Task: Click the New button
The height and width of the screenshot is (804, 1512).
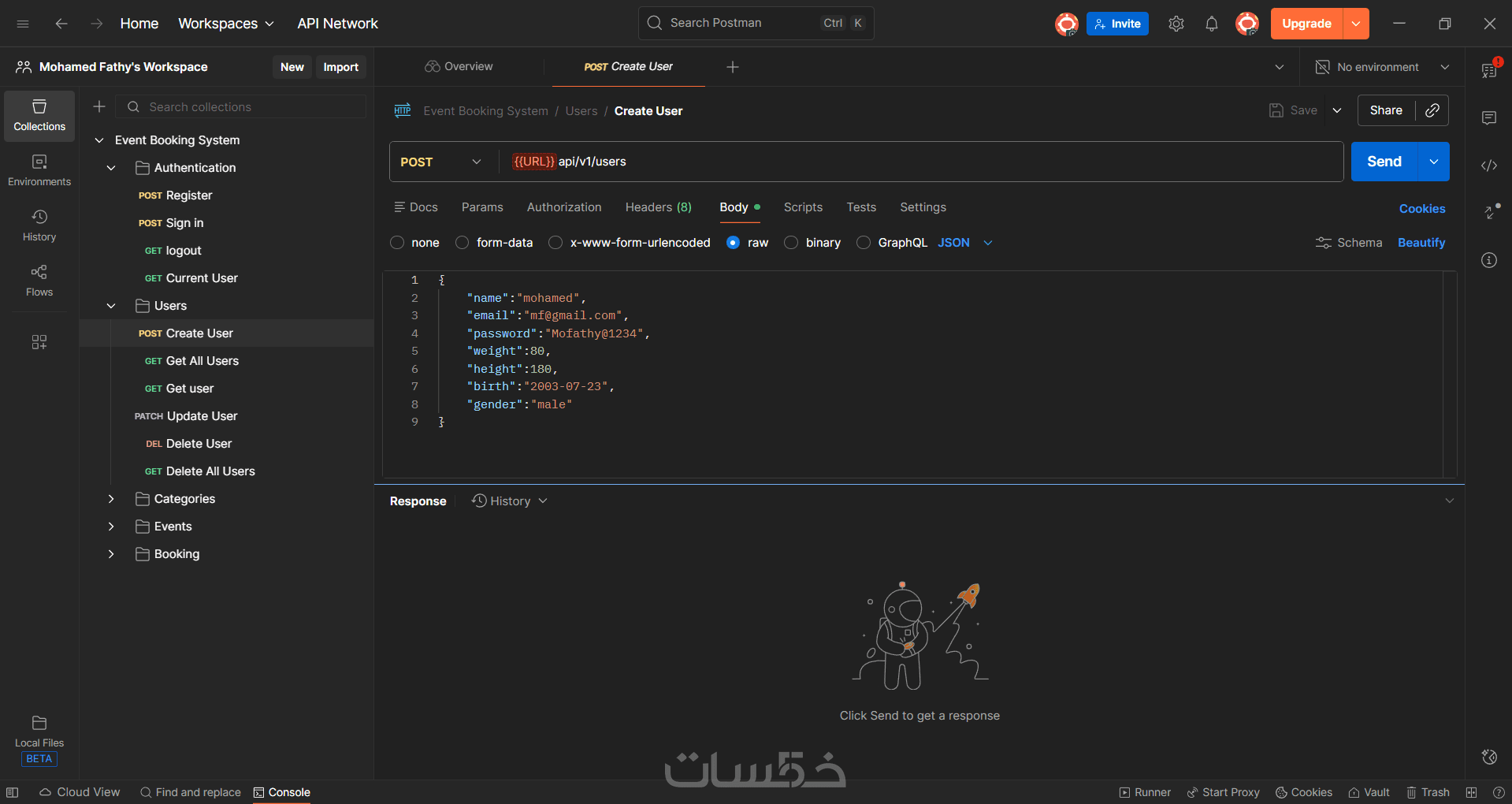Action: 292,67
